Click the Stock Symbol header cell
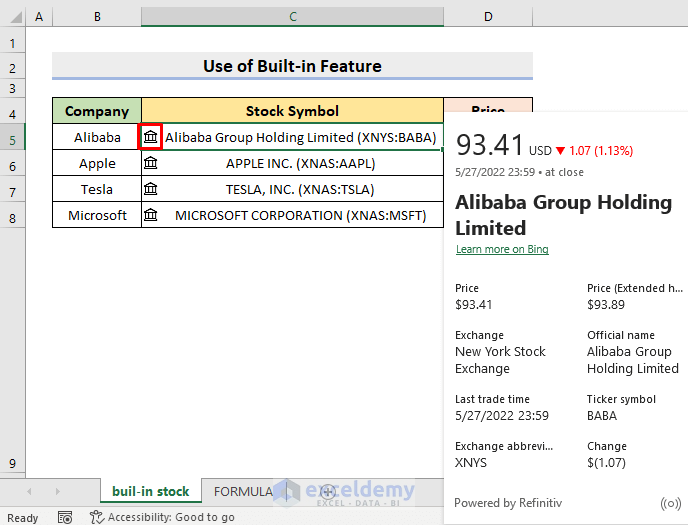688x525 pixels. click(292, 111)
